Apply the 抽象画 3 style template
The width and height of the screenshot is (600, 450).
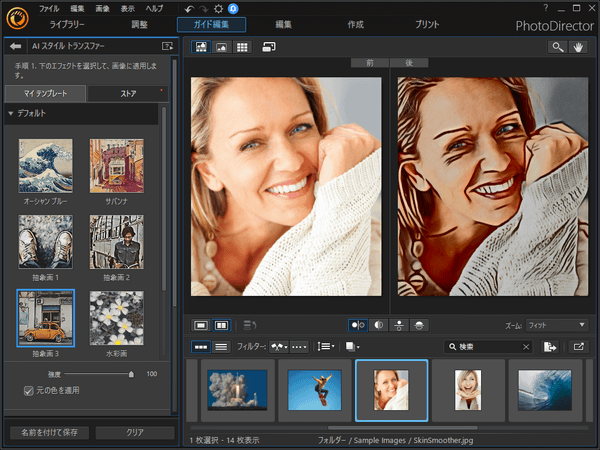coord(46,318)
